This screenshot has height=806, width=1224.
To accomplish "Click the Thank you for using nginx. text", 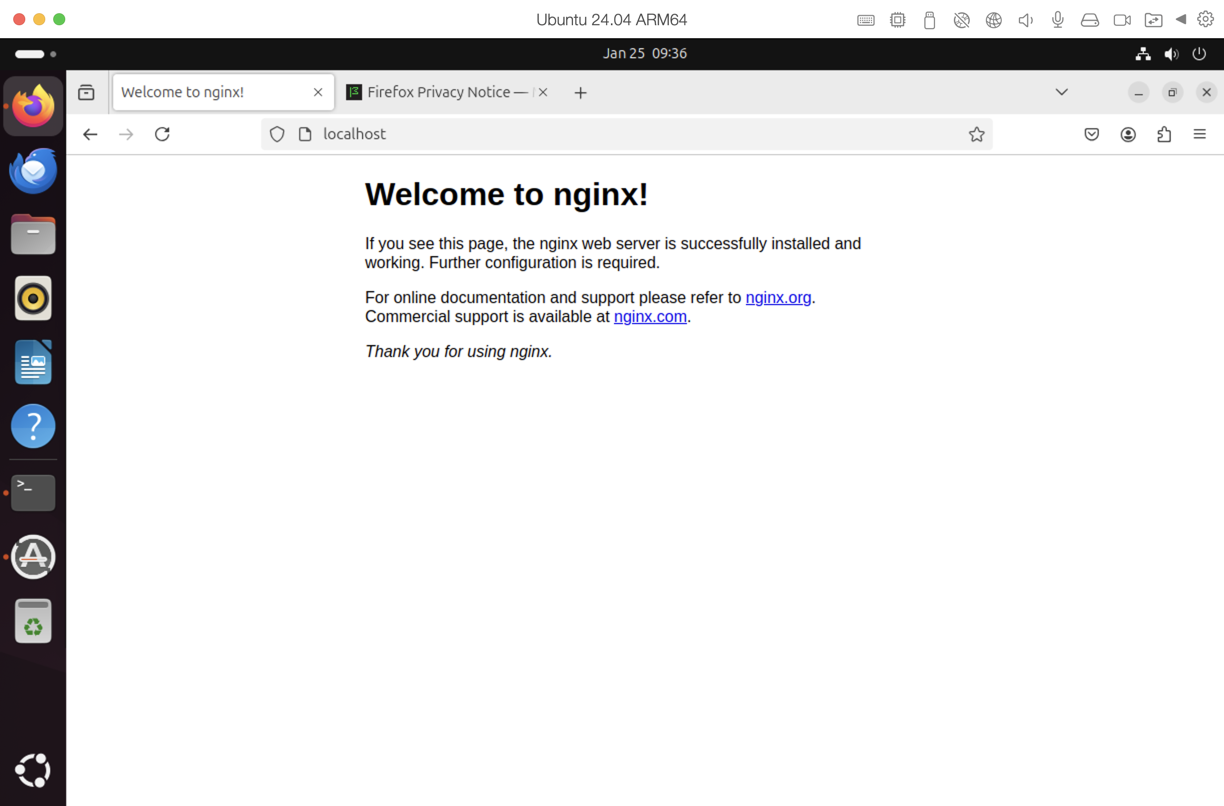I will click(459, 352).
